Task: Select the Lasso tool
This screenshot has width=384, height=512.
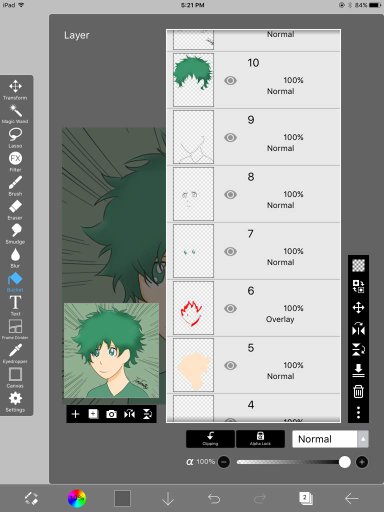Action: [x=15, y=138]
